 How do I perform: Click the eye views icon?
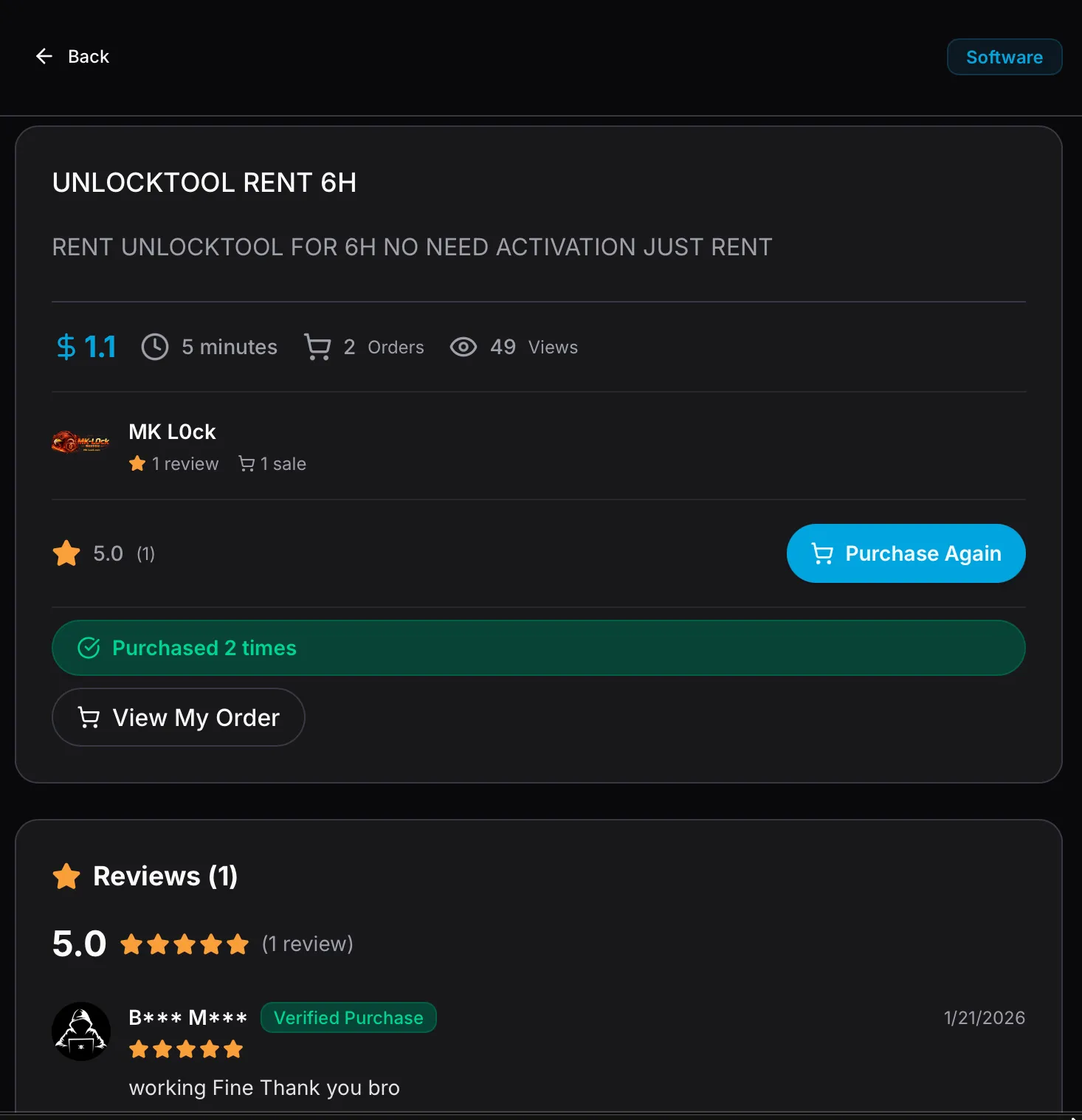tap(464, 347)
